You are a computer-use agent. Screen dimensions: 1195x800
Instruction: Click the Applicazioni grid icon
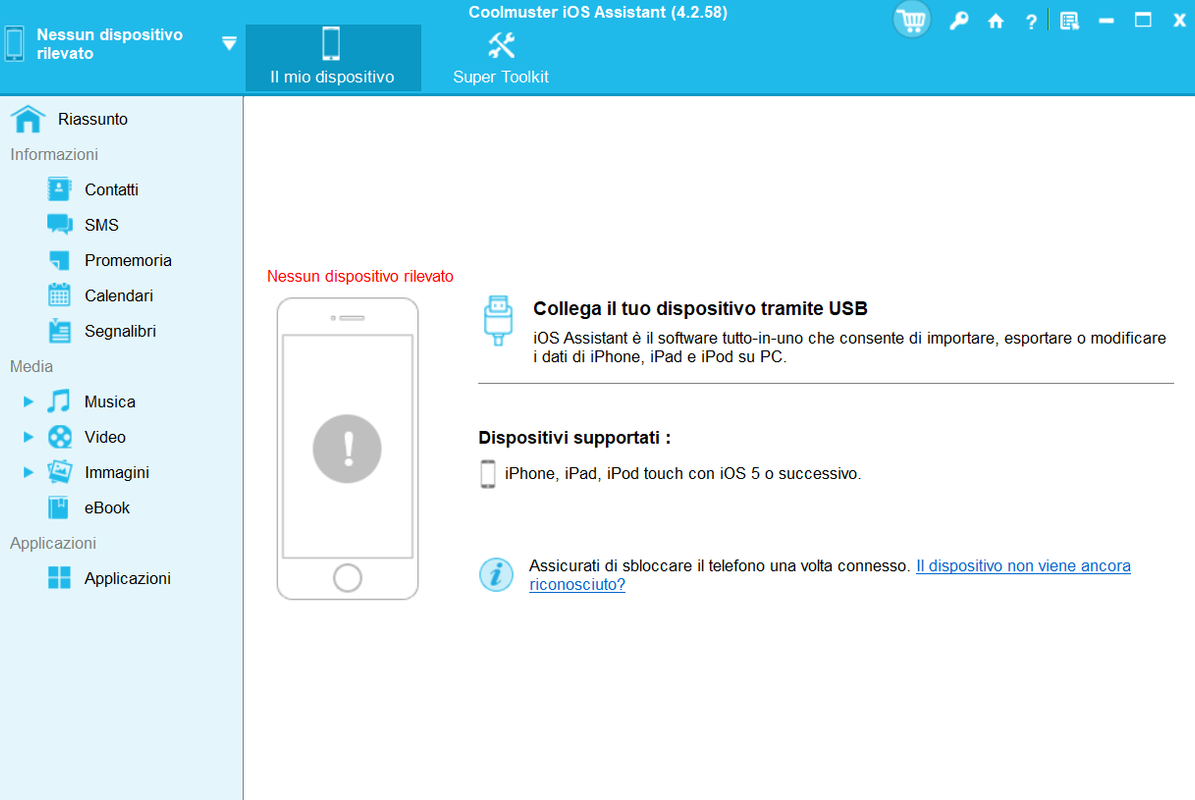click(59, 578)
